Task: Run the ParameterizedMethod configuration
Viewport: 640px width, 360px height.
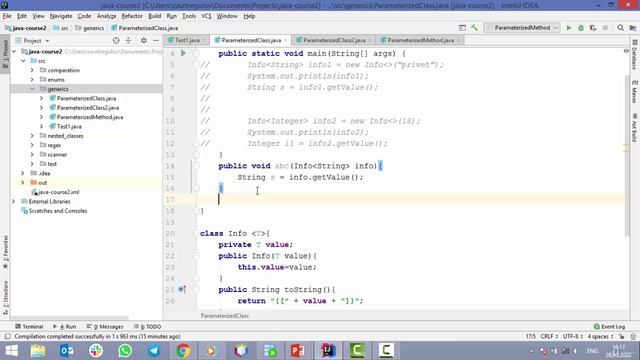Action: pos(569,28)
